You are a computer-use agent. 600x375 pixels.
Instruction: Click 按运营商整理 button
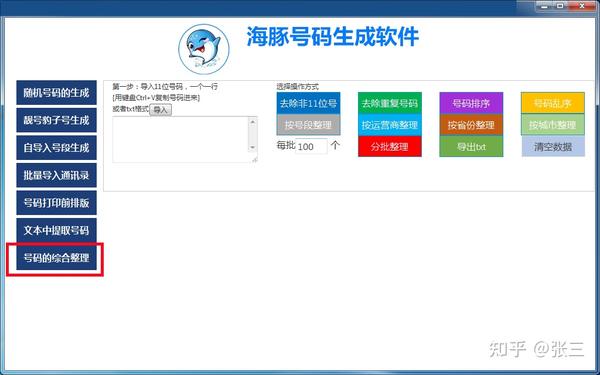(390, 125)
